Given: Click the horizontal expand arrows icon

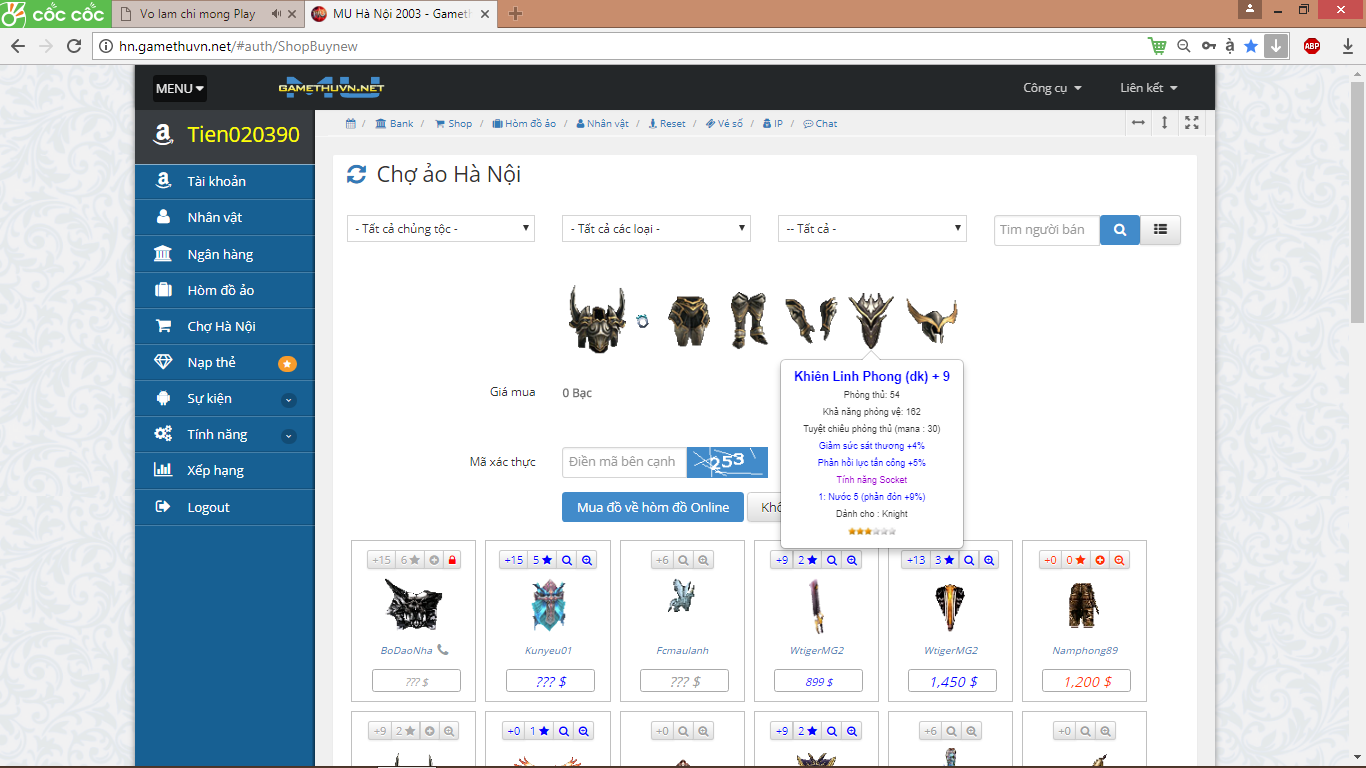Looking at the screenshot, I should (1138, 122).
